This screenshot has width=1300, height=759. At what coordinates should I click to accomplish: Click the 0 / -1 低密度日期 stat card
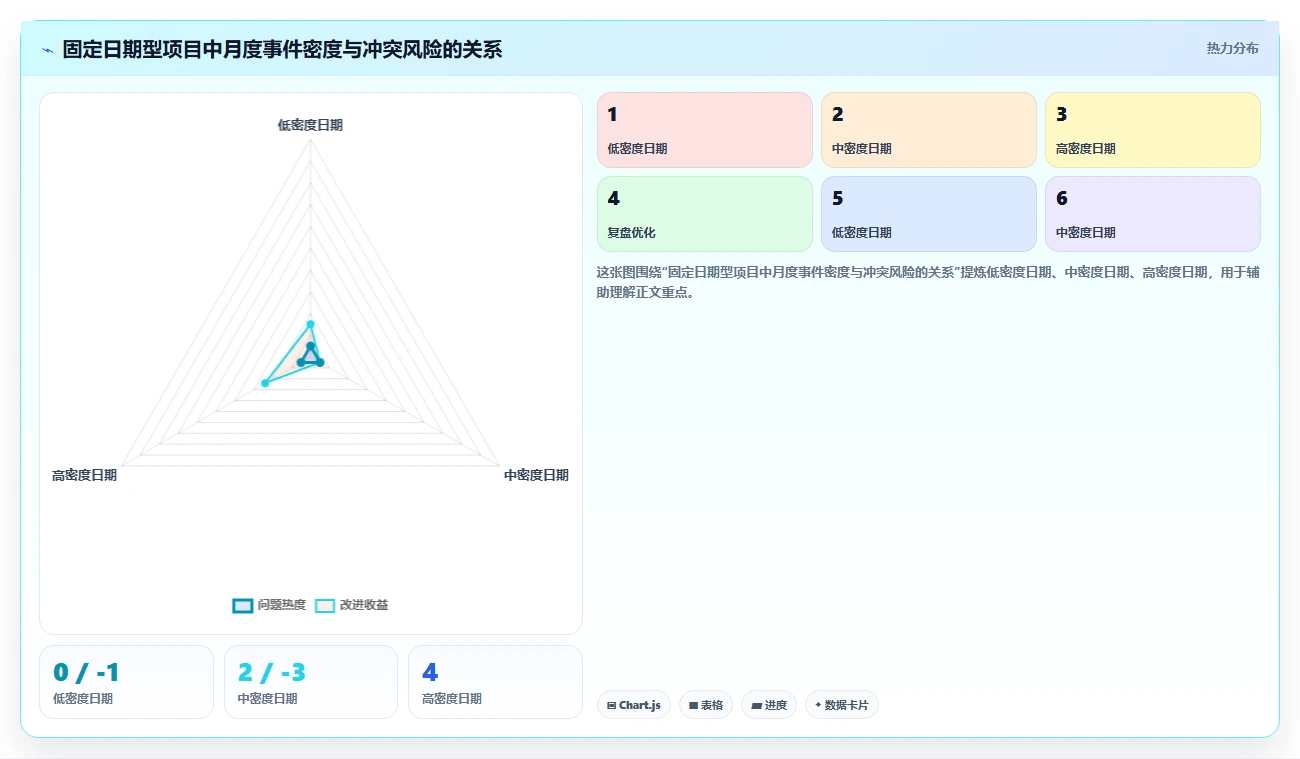click(x=126, y=682)
